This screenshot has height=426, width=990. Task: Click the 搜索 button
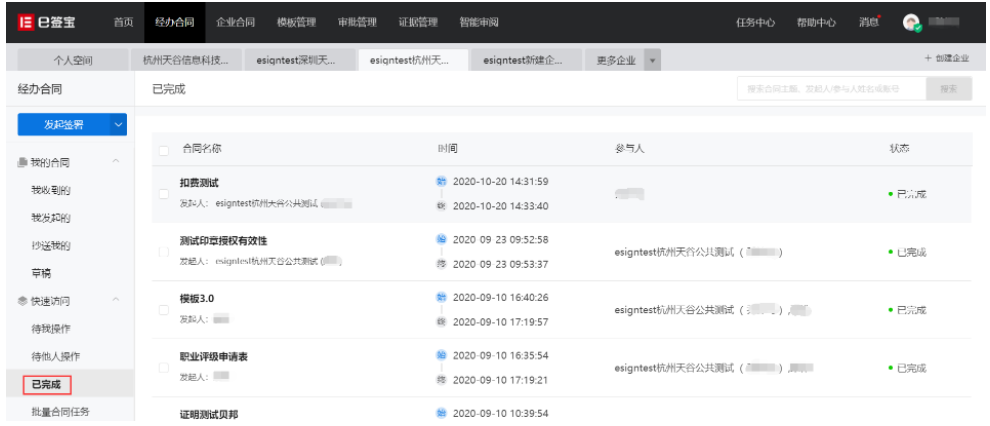pyautogui.click(x=948, y=89)
